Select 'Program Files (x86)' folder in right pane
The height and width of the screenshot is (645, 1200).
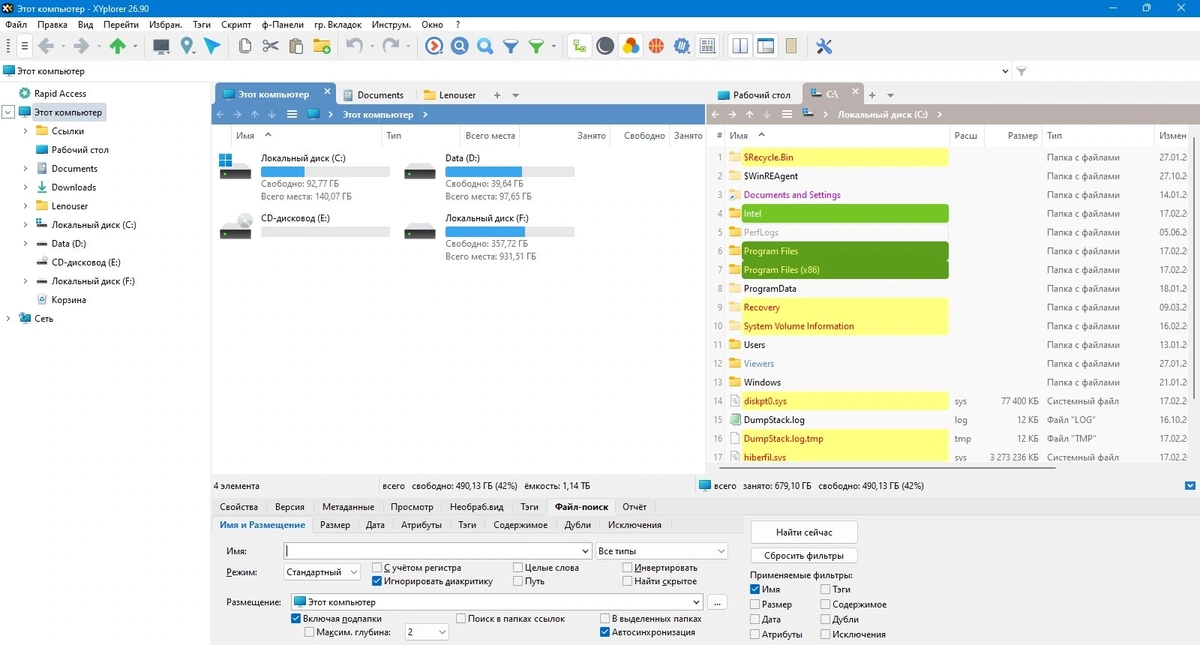(x=845, y=270)
